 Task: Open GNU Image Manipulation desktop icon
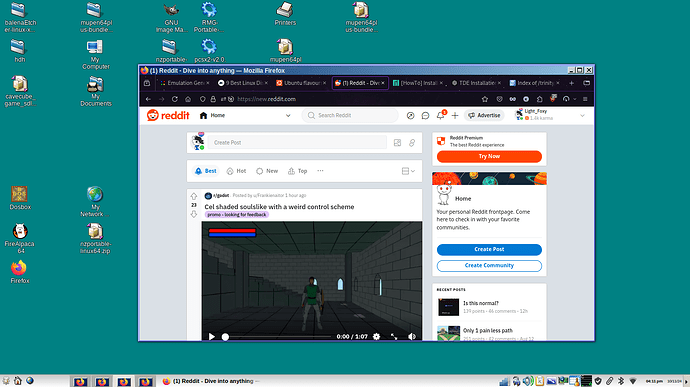[171, 18]
